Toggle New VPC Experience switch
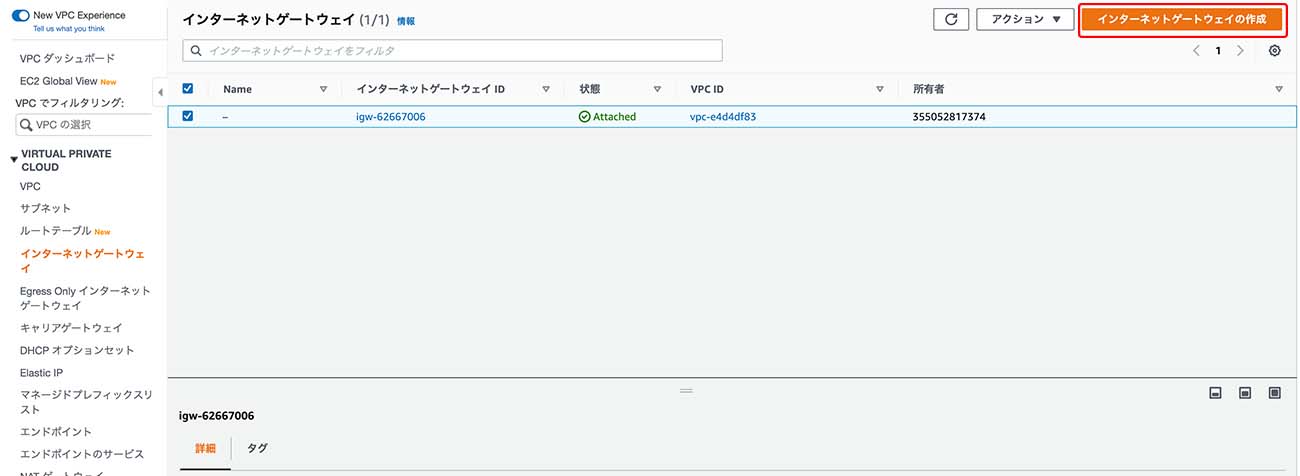Viewport: 1300px width, 476px height. [20, 16]
